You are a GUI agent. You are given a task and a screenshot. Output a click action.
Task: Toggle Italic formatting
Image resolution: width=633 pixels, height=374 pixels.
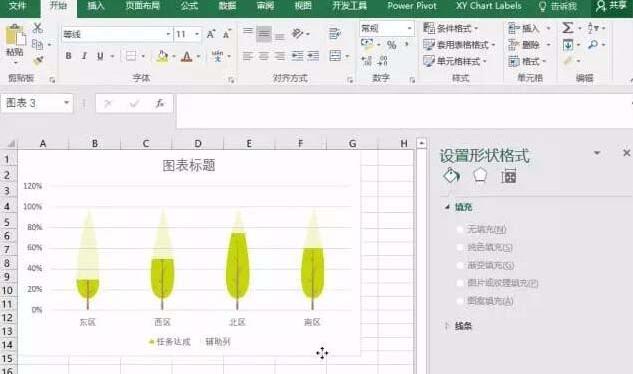click(x=84, y=56)
